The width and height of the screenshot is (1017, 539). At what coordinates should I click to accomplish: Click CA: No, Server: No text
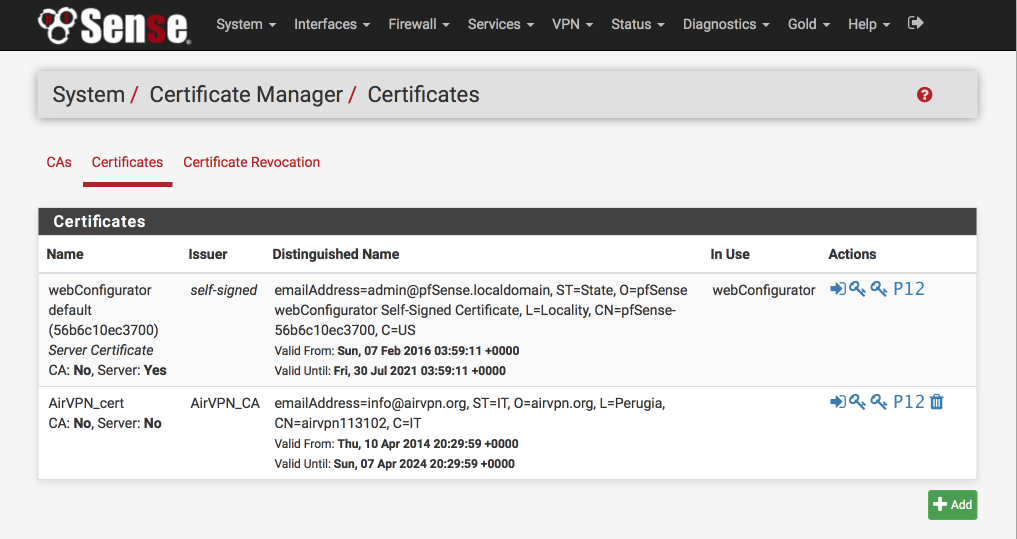(x=104, y=423)
